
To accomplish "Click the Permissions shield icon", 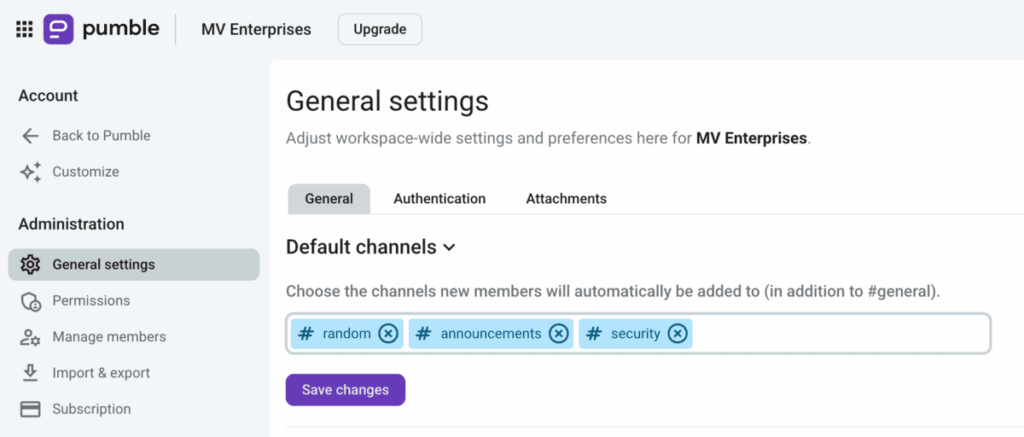I will click(31, 301).
